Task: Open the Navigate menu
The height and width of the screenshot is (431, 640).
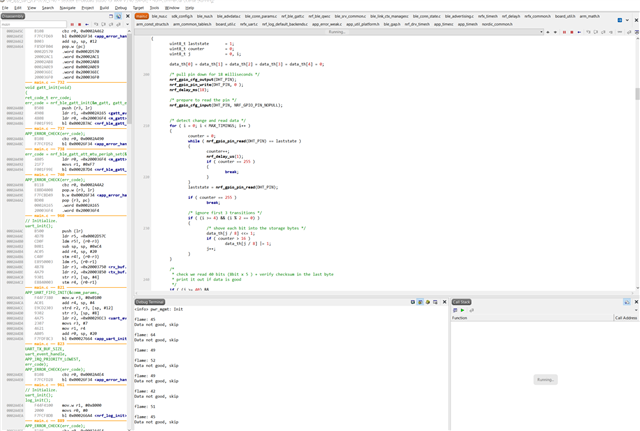Action: point(68,8)
